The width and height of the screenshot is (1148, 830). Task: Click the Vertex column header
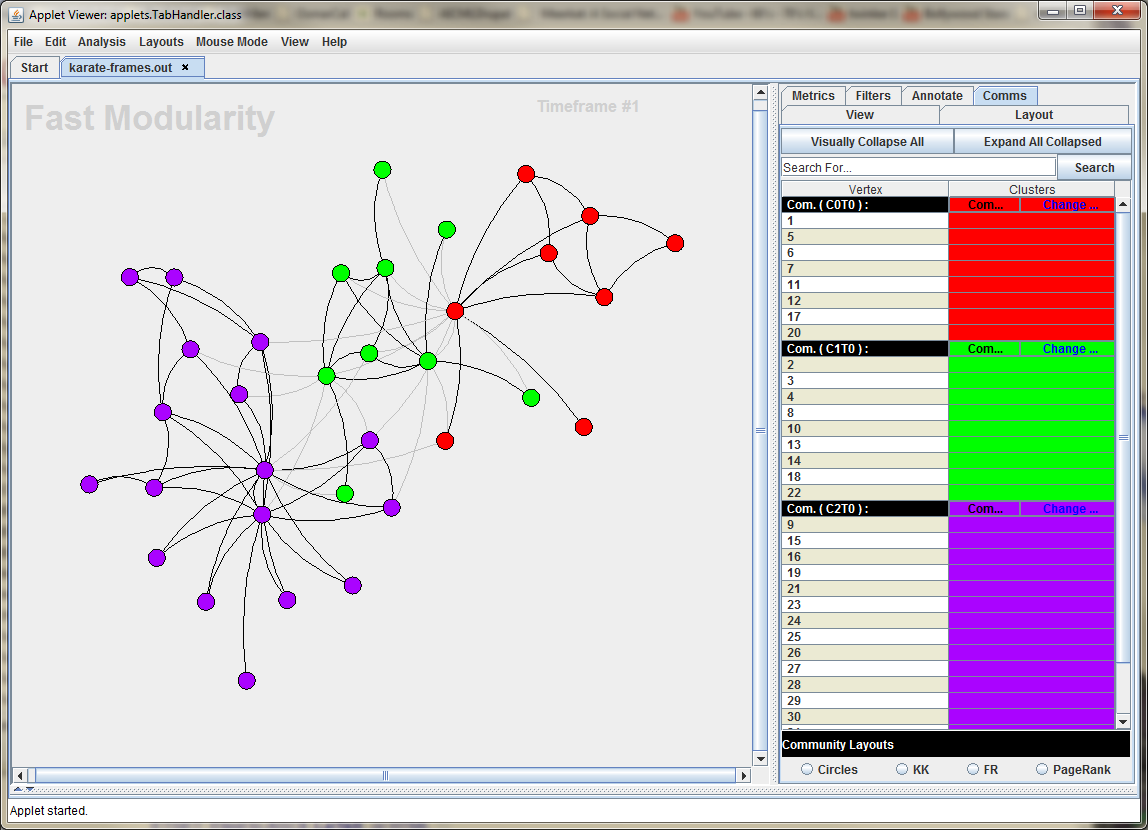[x=865, y=190]
